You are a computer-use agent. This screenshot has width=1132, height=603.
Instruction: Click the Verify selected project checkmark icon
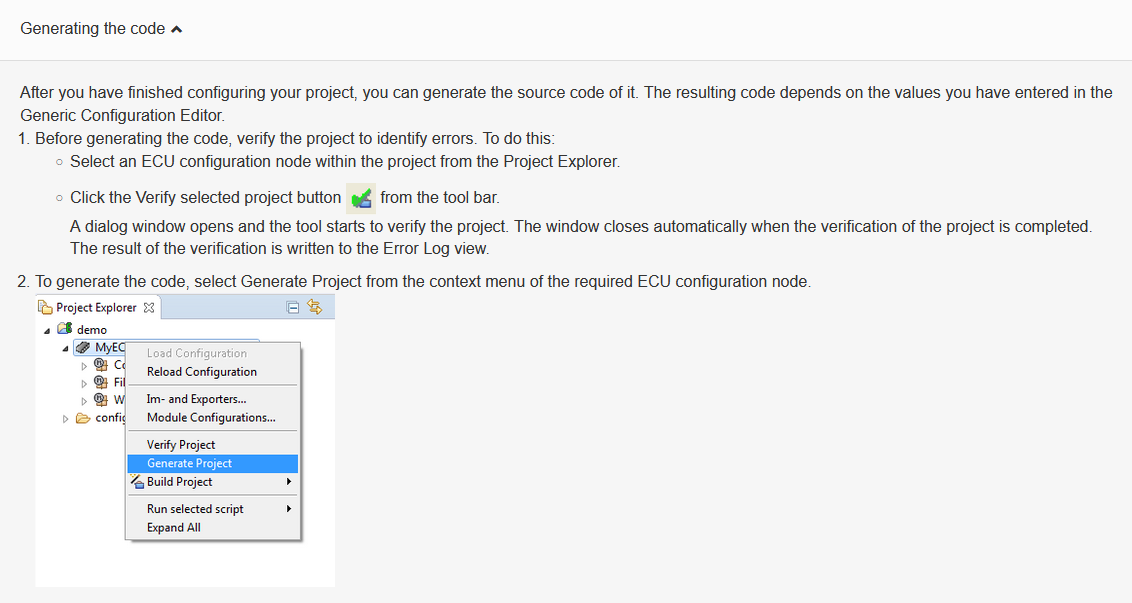click(361, 198)
